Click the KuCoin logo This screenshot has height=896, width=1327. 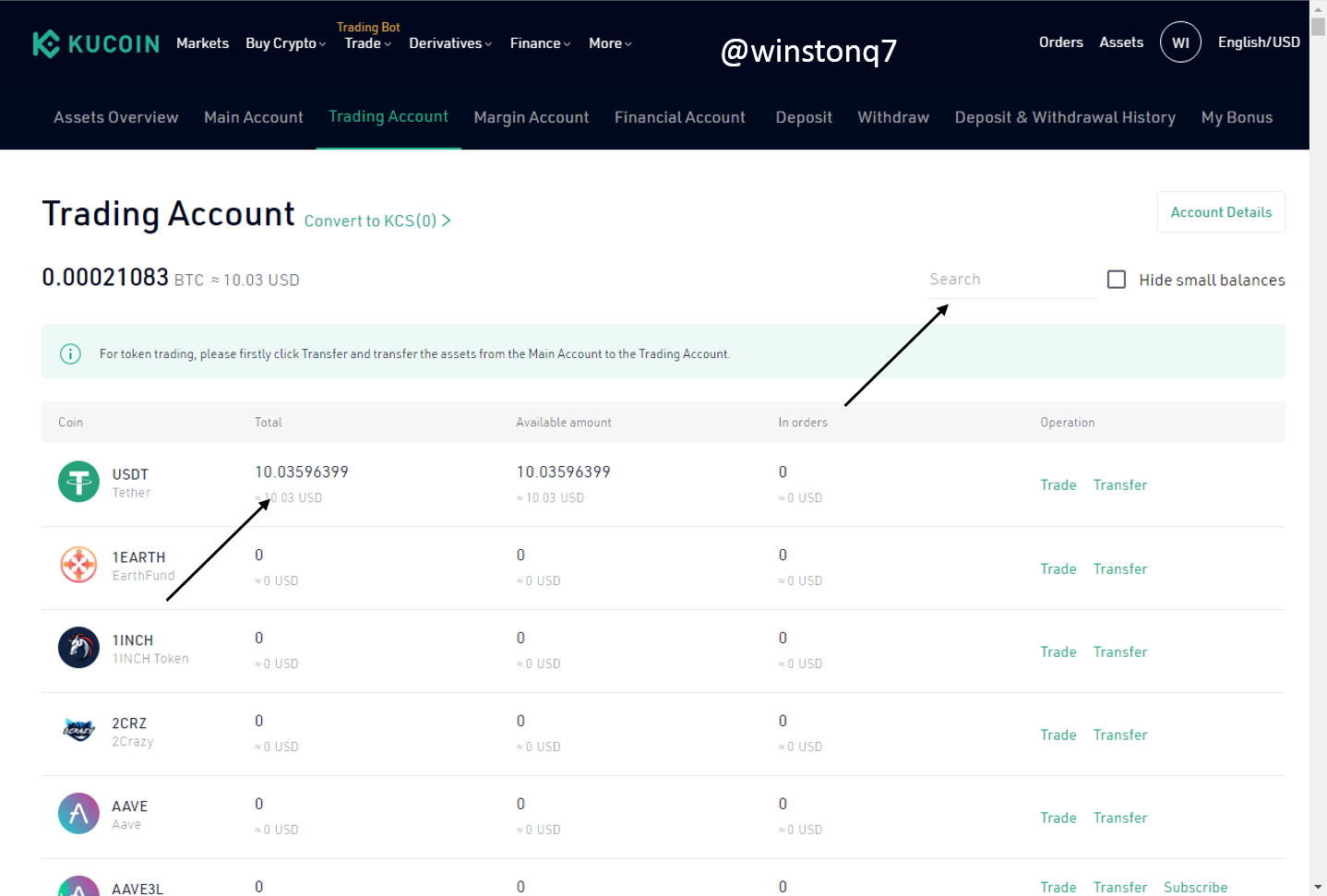96,43
